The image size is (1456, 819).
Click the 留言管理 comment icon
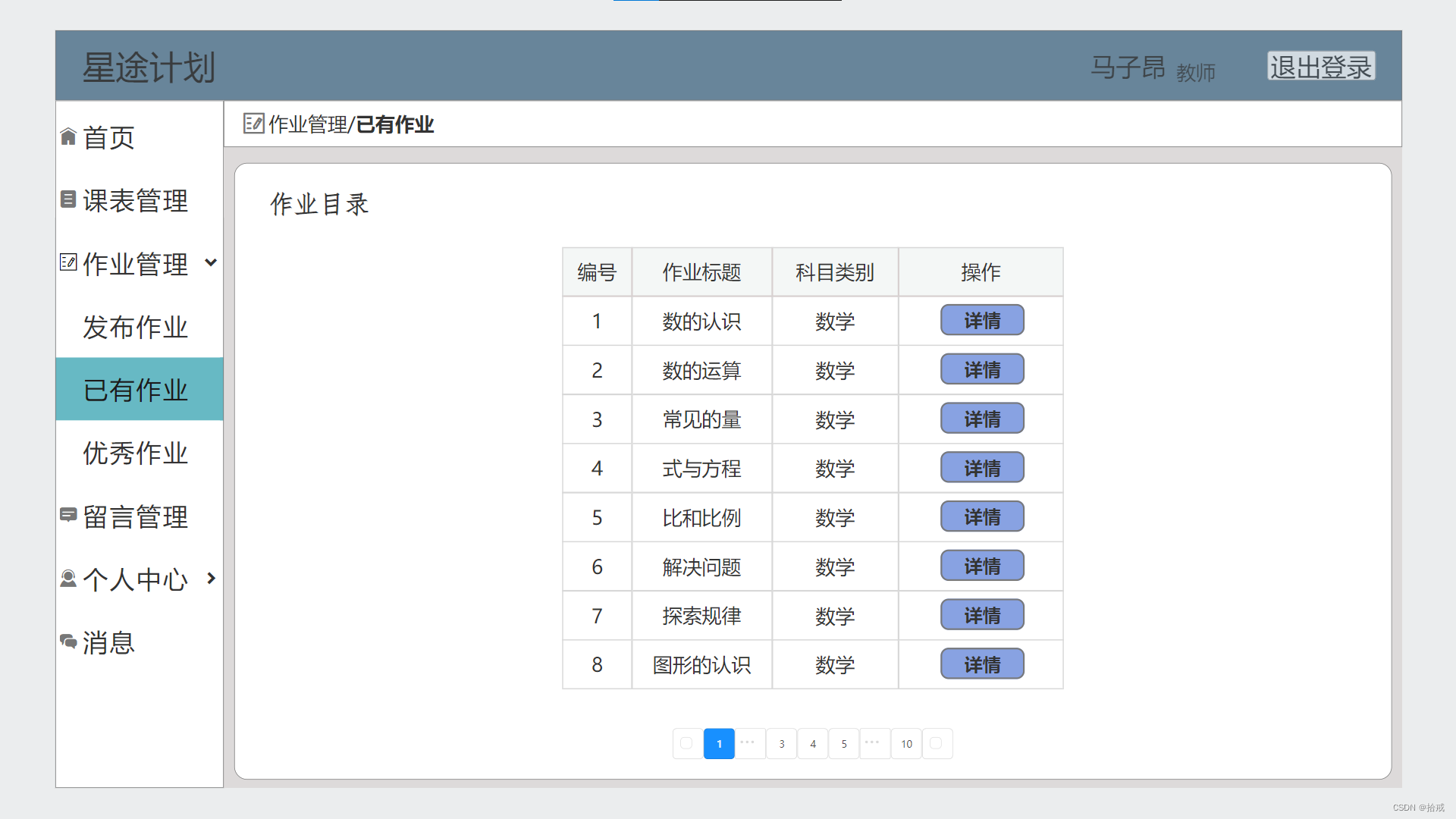point(68,515)
